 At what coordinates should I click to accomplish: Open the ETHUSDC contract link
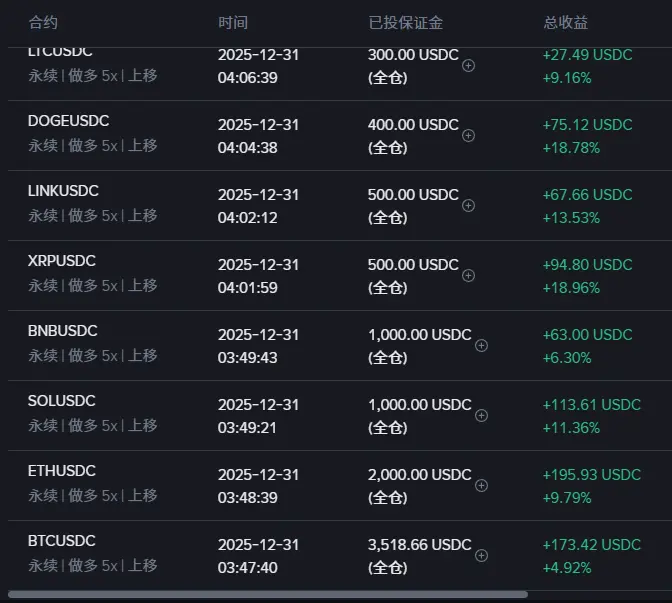click(62, 471)
